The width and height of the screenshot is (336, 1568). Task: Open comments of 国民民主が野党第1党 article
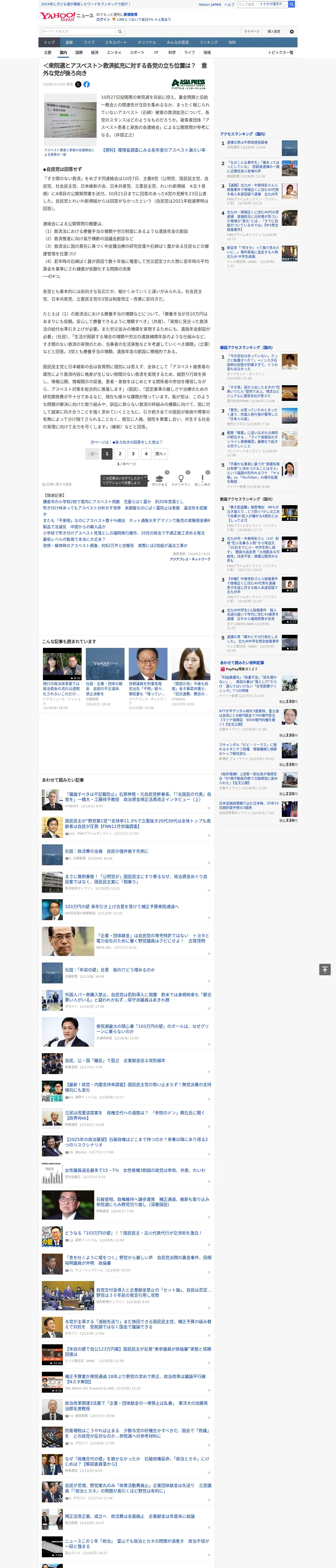(x=70, y=833)
